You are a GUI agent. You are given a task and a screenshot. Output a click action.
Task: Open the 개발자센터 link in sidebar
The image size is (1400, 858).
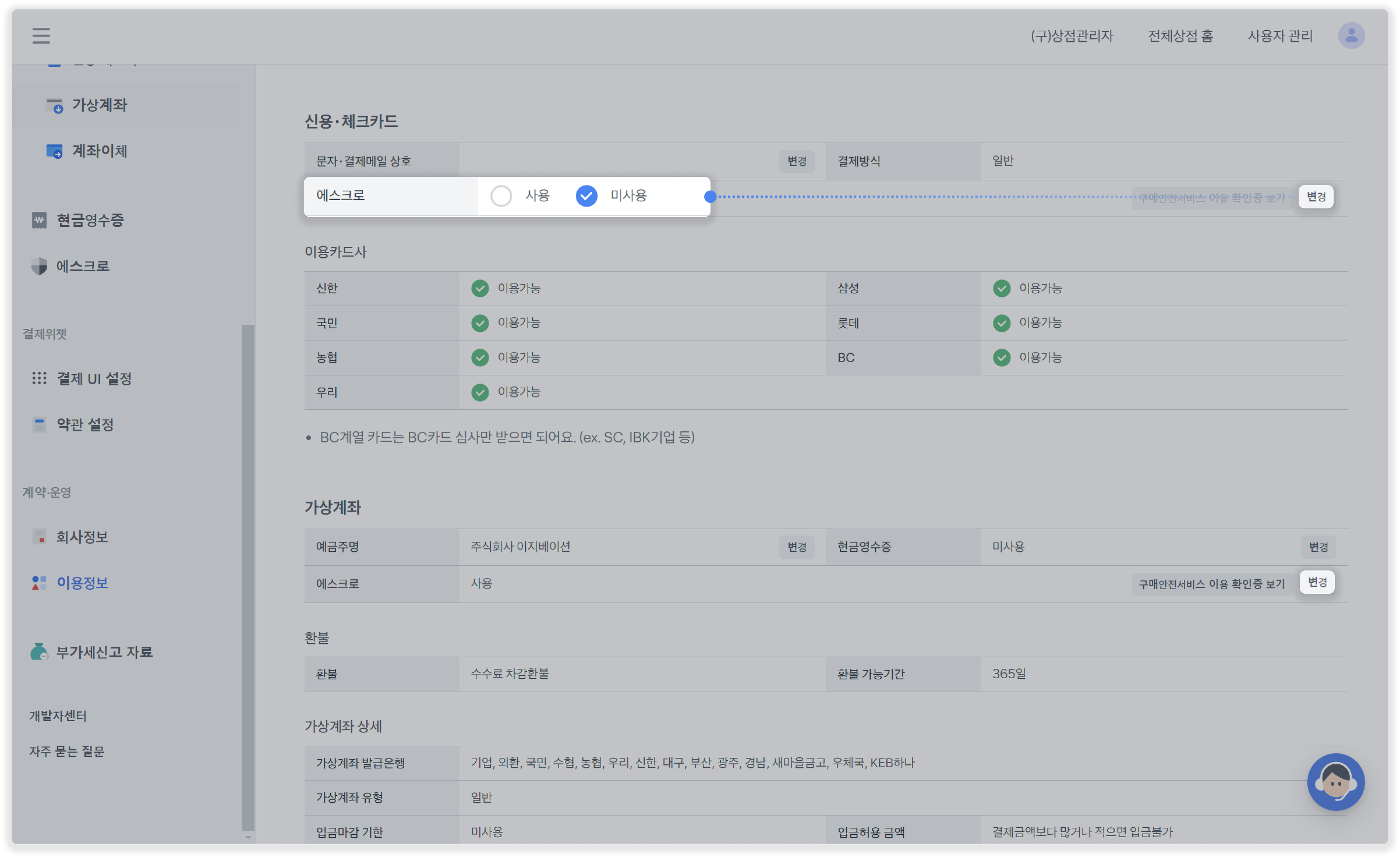click(58, 716)
